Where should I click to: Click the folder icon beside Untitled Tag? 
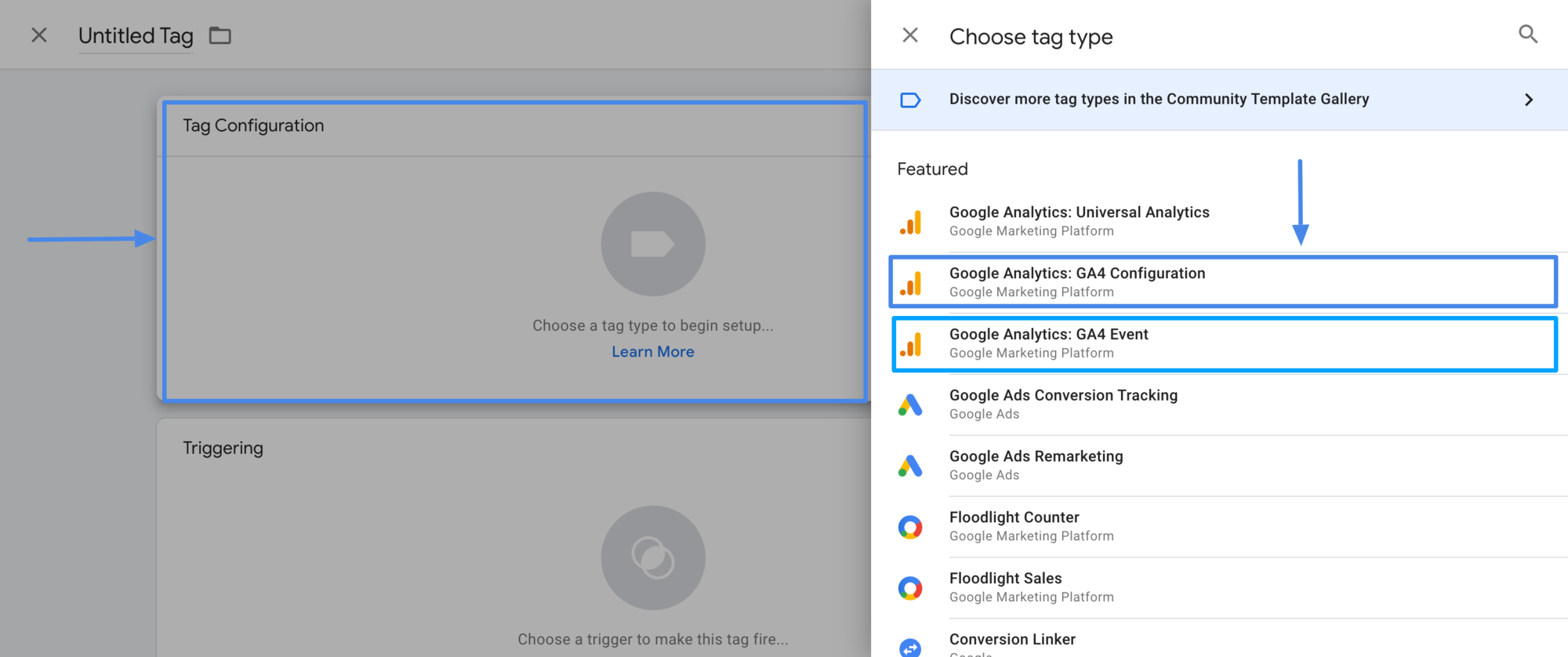220,35
